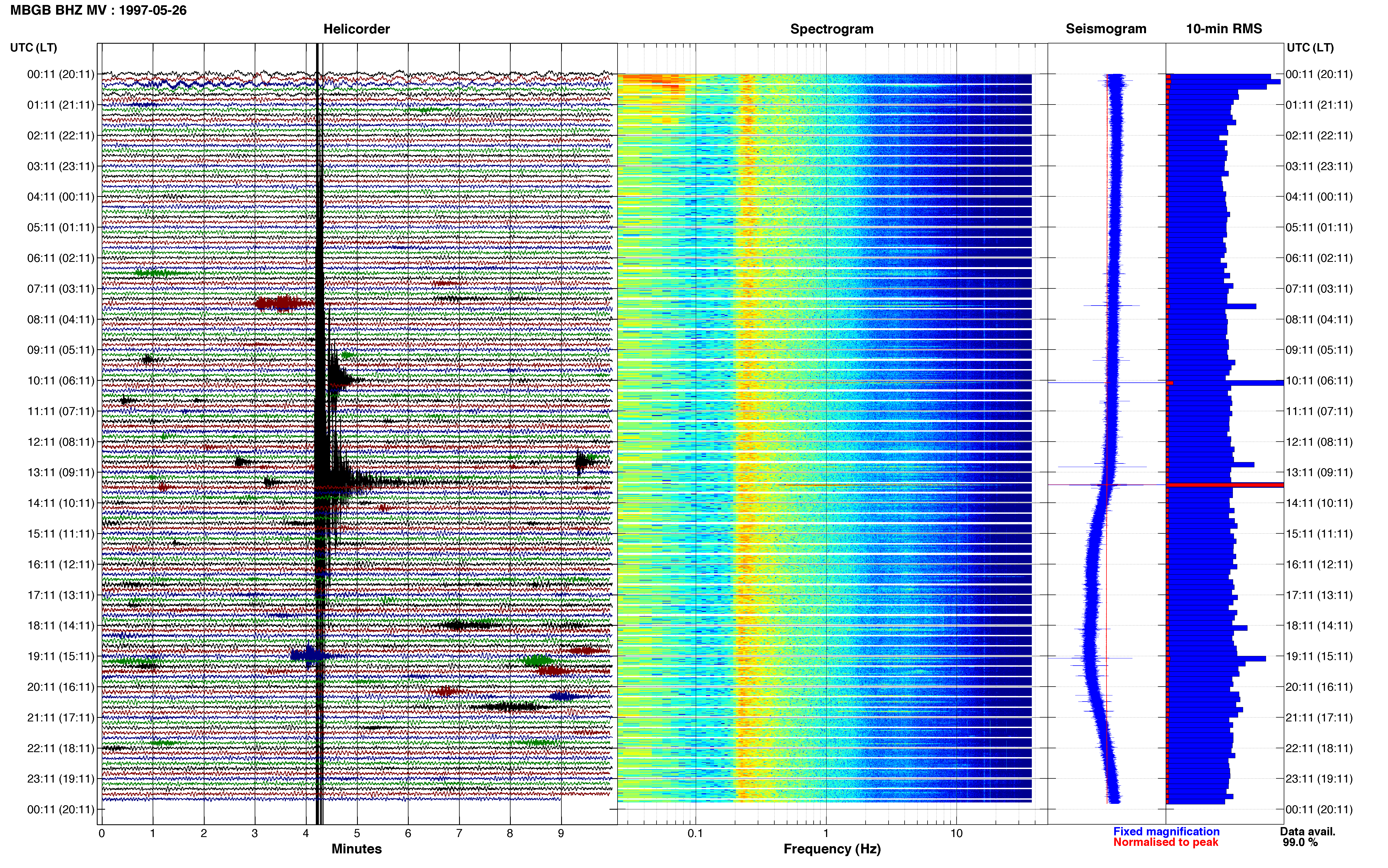Click the title MBGB BHZ MV : 1997-05-26
This screenshot has width=1388, height=868.
tap(98, 10)
